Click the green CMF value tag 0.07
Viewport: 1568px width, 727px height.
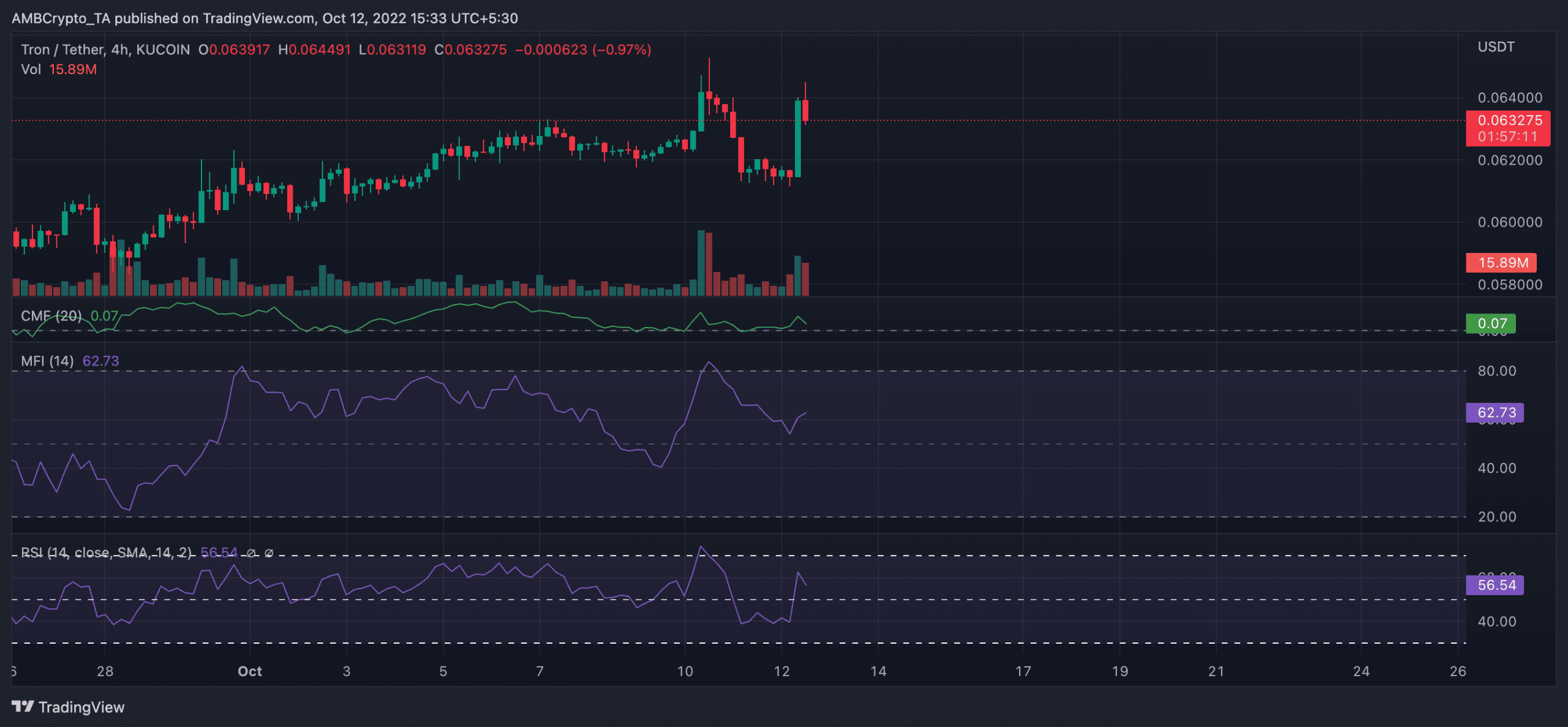click(1491, 323)
